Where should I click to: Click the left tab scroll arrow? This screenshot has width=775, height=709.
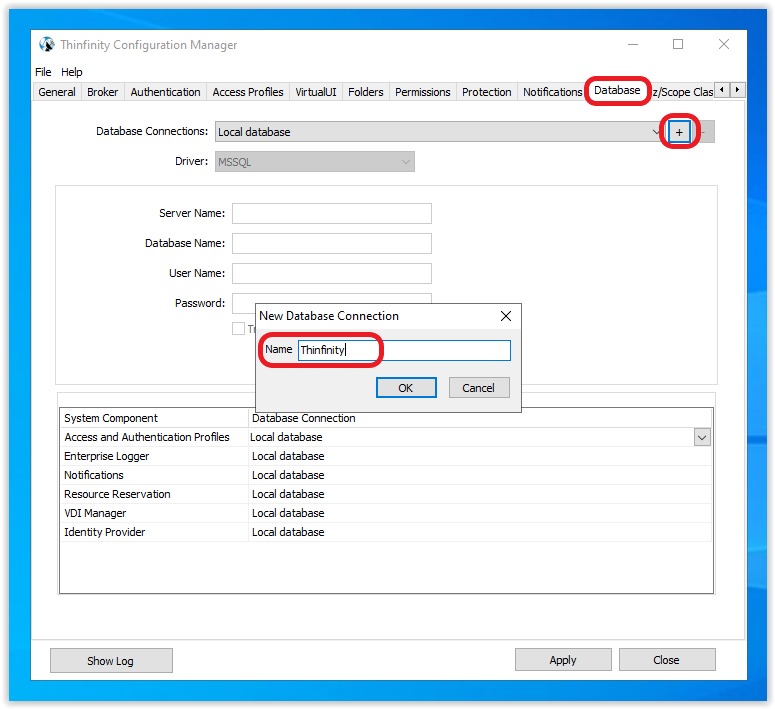tap(722, 90)
